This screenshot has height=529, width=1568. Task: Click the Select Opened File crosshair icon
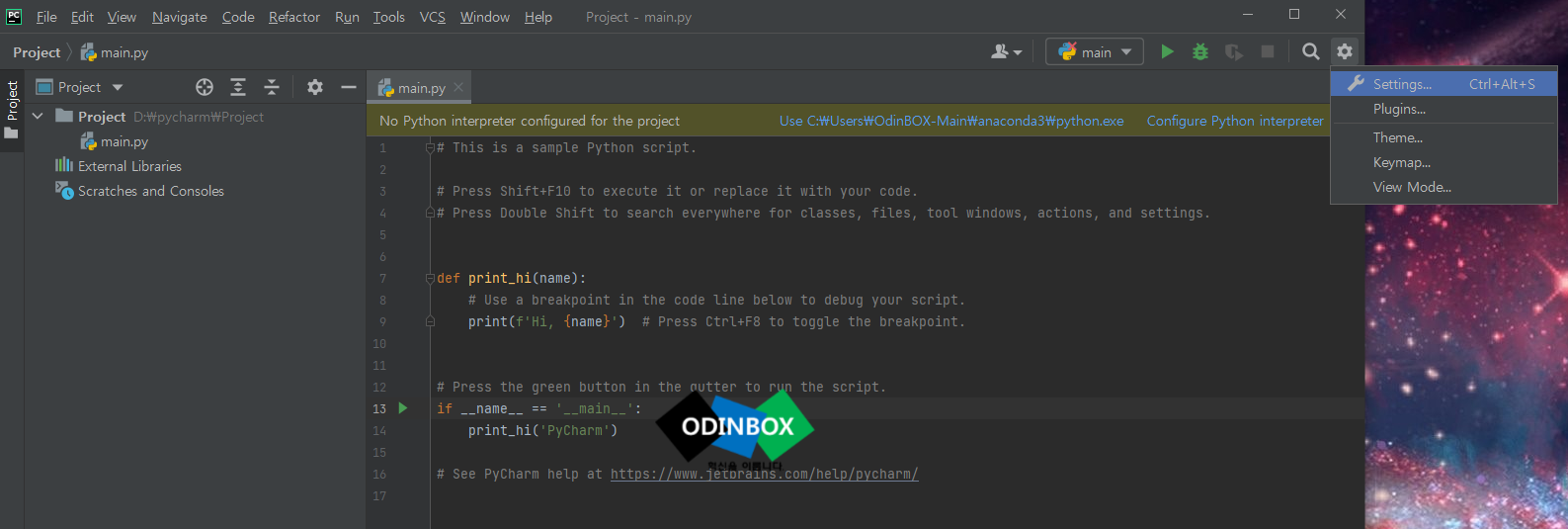205,87
